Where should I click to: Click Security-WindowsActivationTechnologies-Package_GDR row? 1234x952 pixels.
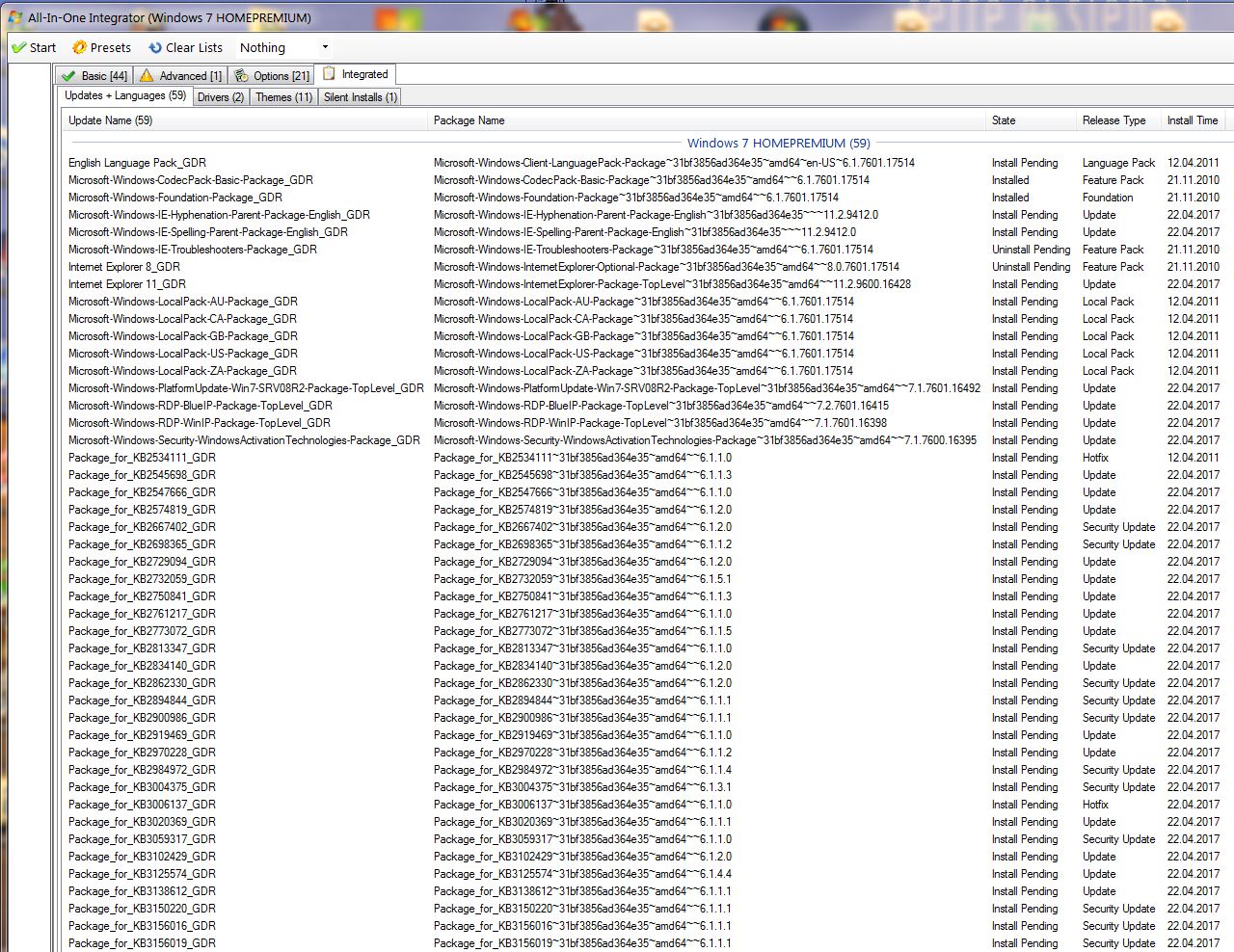tap(644, 440)
